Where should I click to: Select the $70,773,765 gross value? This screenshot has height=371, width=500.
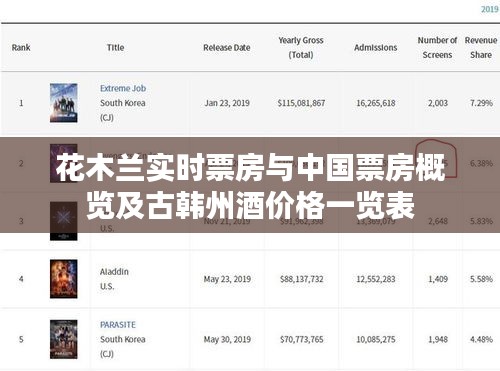coord(302,339)
